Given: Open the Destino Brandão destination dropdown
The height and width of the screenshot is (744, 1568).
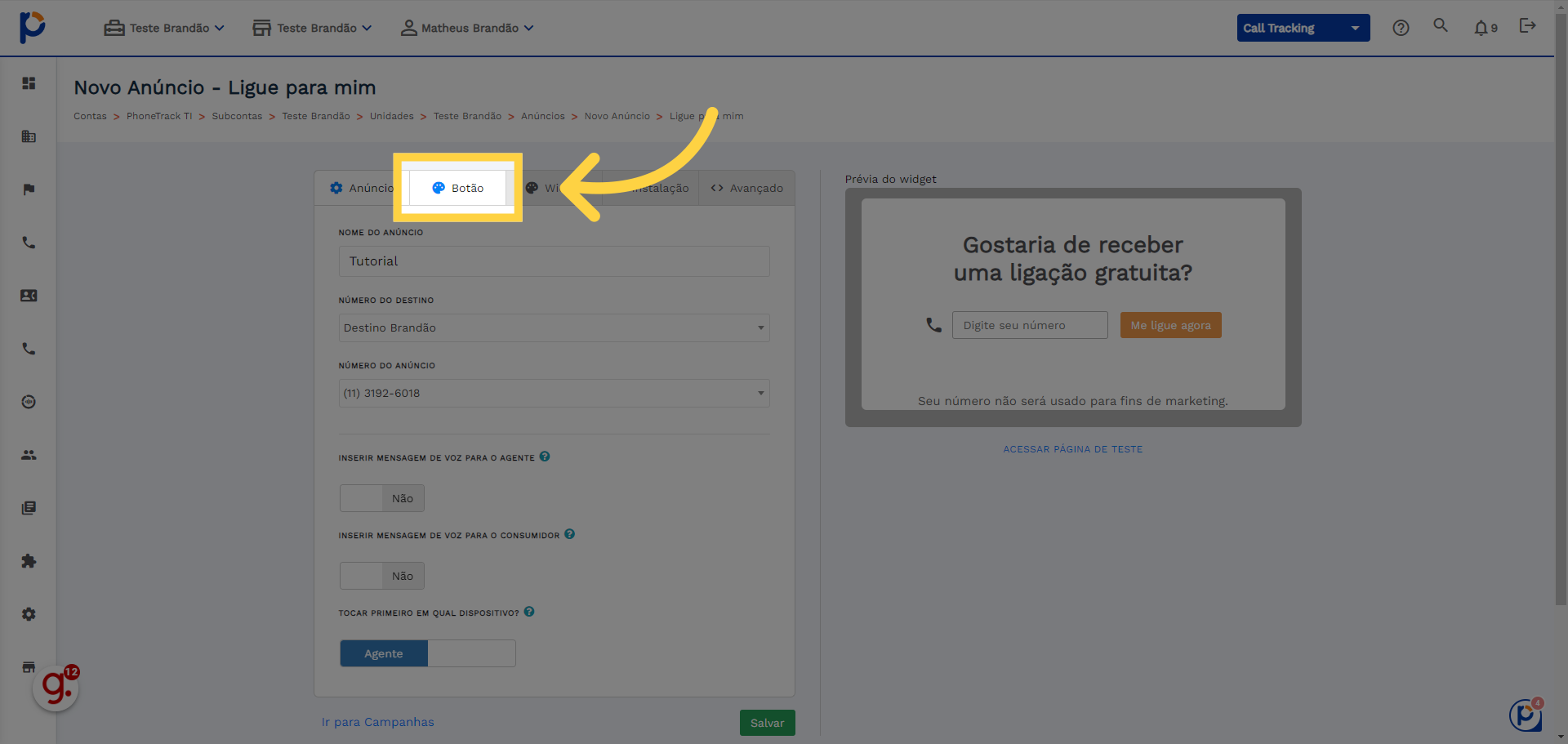Looking at the screenshot, I should coord(555,327).
